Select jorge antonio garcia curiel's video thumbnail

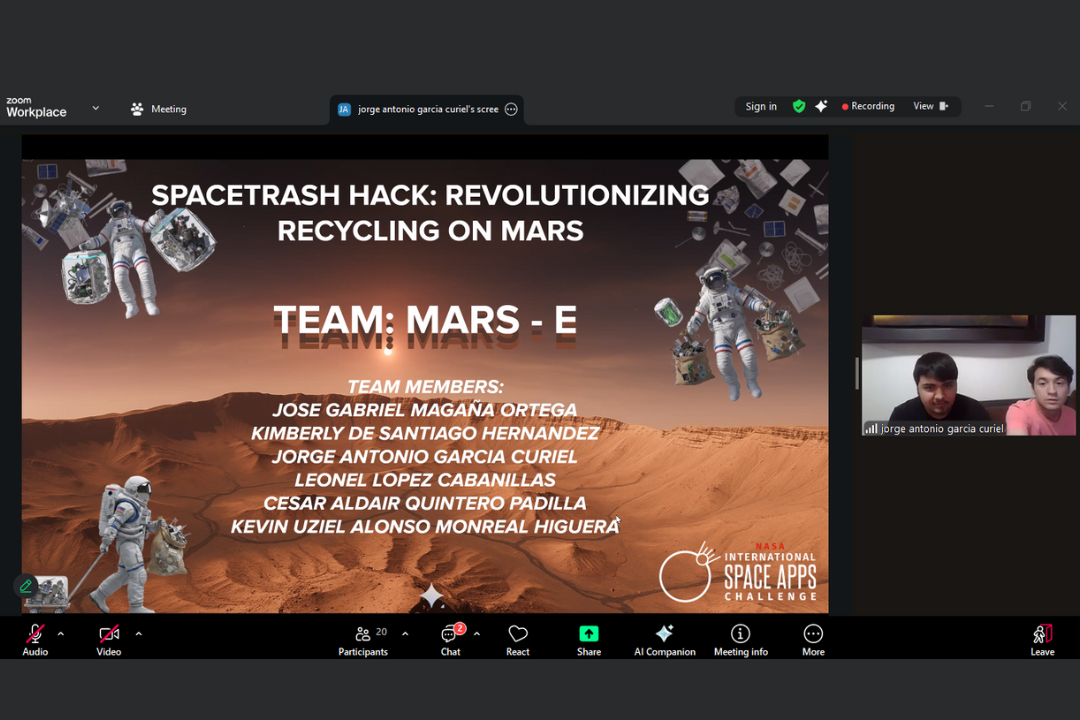click(x=968, y=375)
